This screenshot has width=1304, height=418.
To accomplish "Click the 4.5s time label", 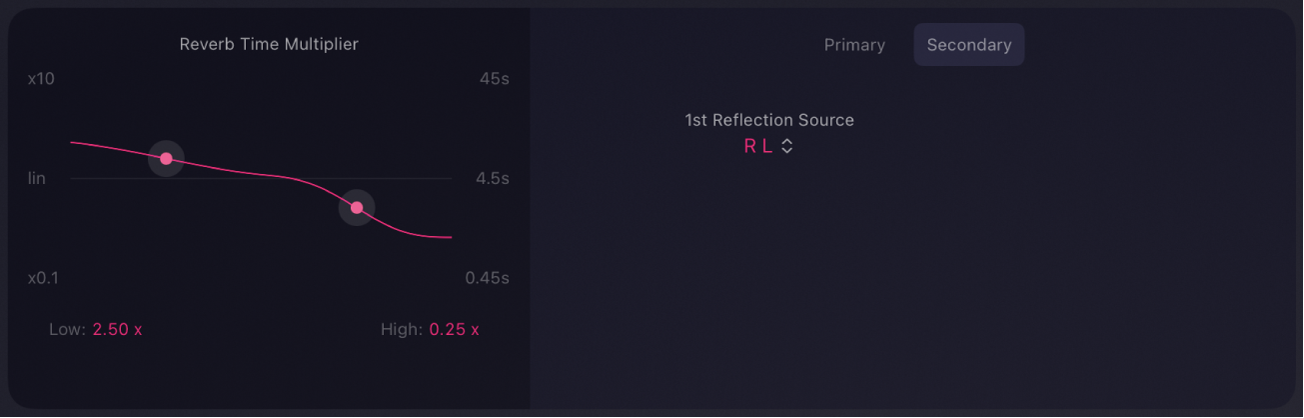I will tap(492, 178).
